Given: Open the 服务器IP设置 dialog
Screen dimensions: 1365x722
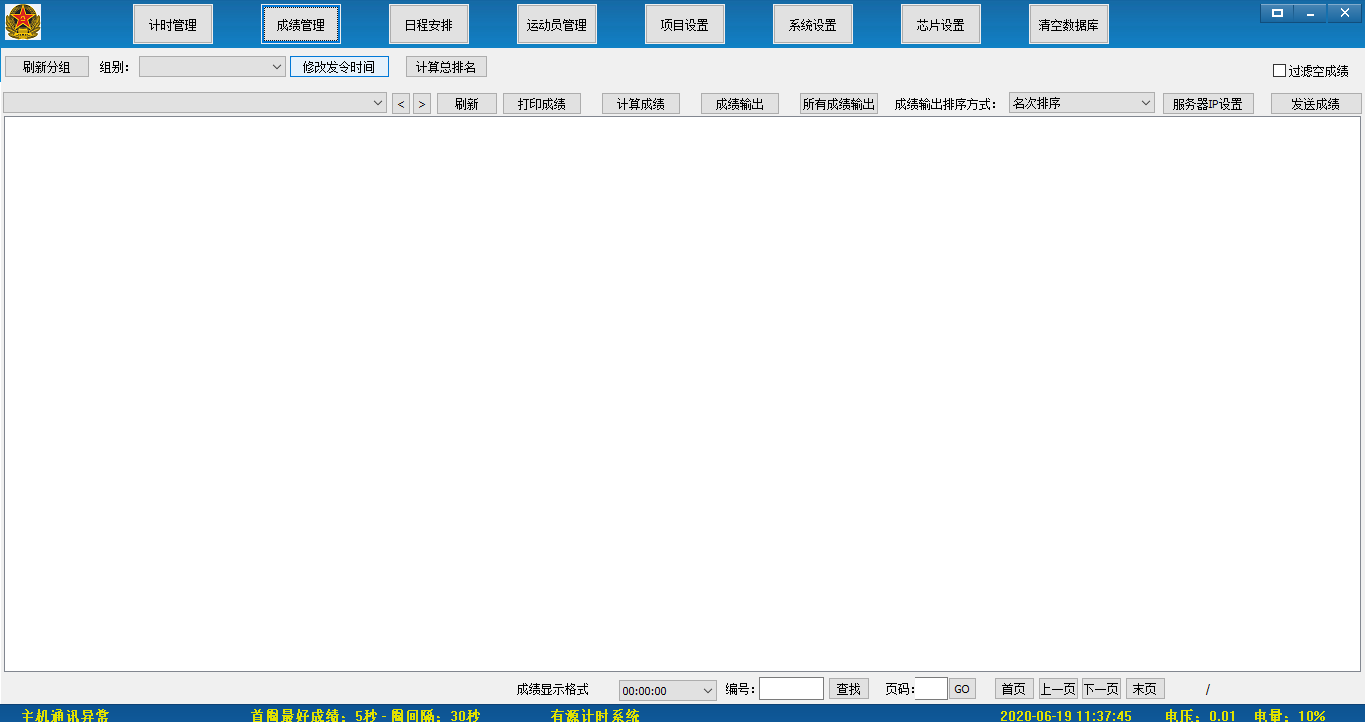Looking at the screenshot, I should click(x=1208, y=104).
